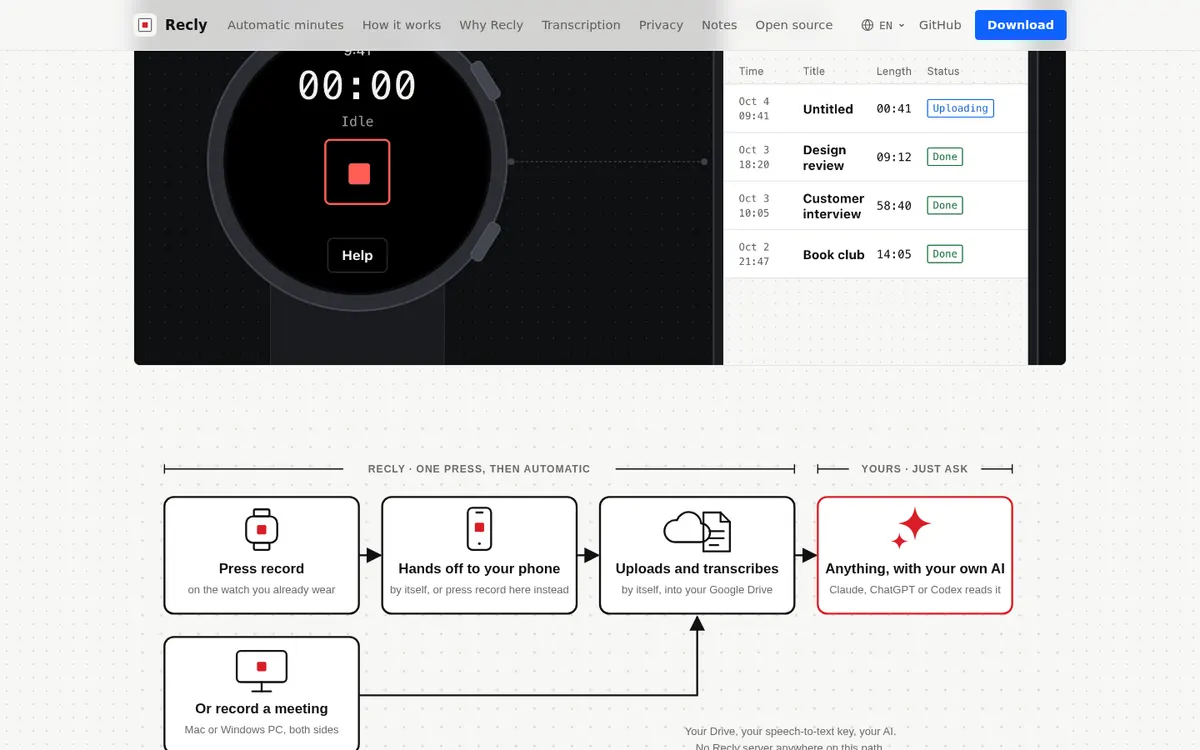
Task: Select the Design review recording title
Action: coord(825,158)
